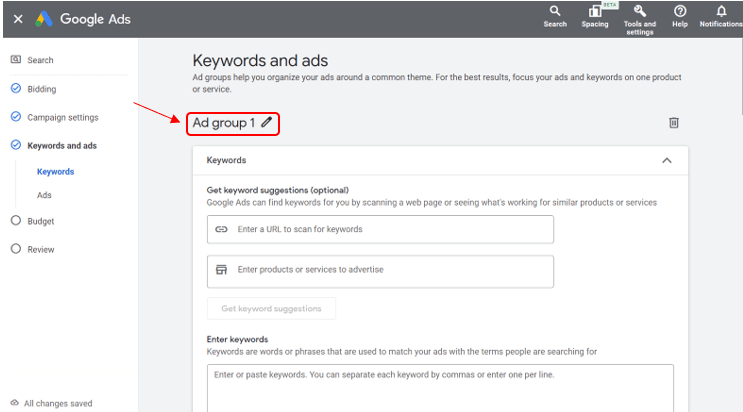Select the Review step in sidebar
The height and width of the screenshot is (412, 743).
pyautogui.click(x=40, y=249)
